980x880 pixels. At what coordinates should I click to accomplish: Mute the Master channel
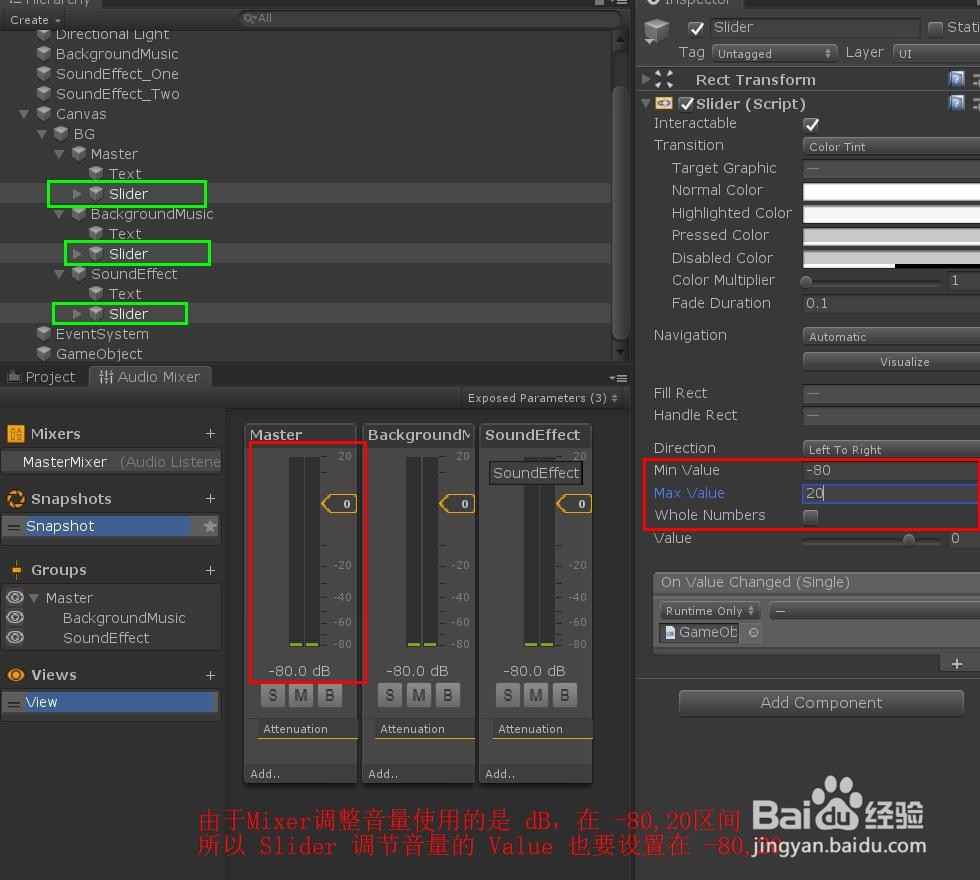(x=301, y=695)
